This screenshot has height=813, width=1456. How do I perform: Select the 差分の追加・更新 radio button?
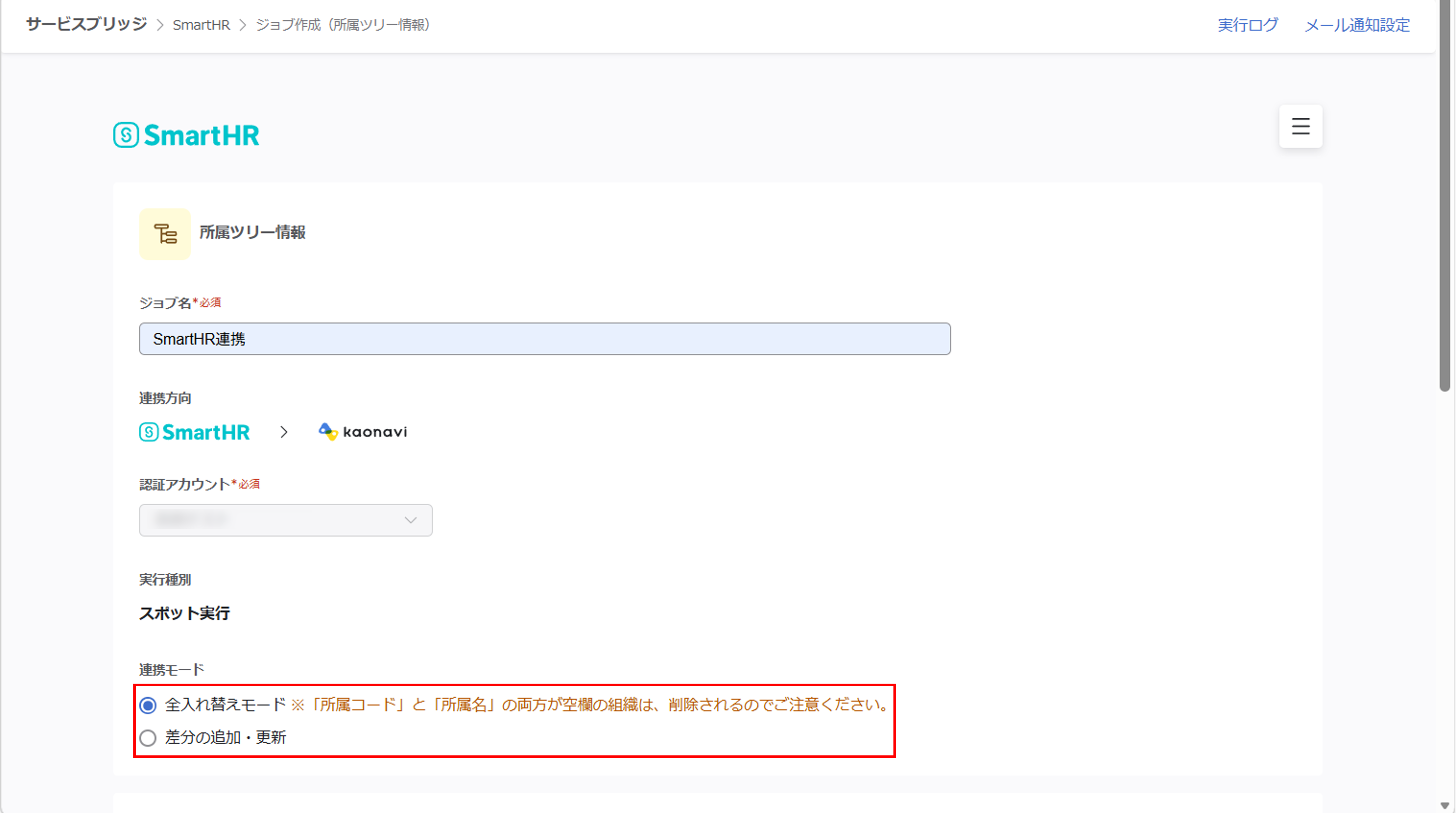(148, 738)
